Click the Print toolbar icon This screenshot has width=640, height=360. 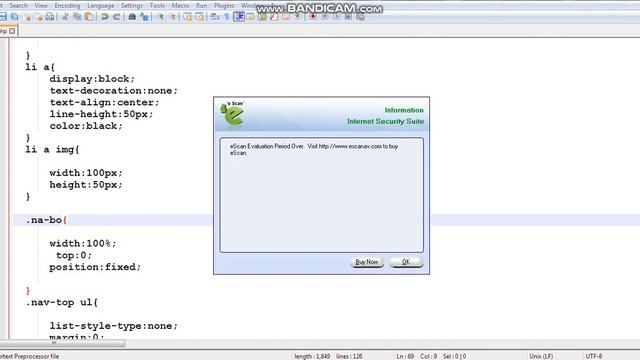[50, 17]
